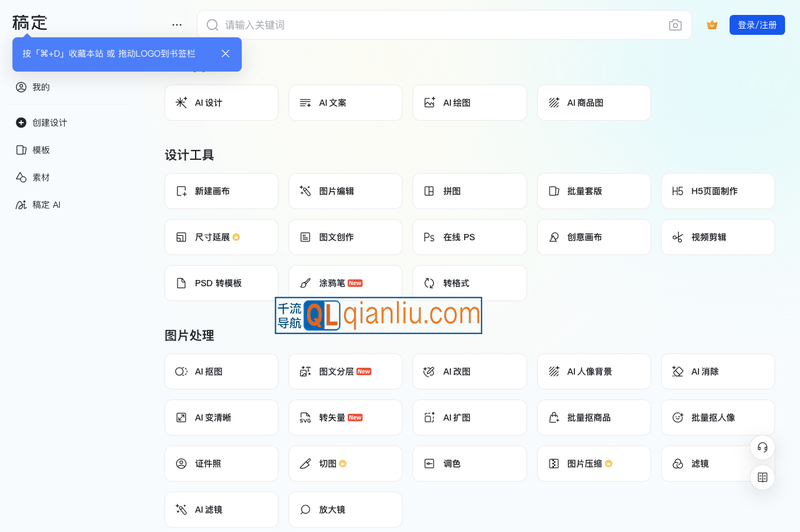Open 素材 in the sidebar
Screen dimensions: 800x532
(x=33, y=178)
